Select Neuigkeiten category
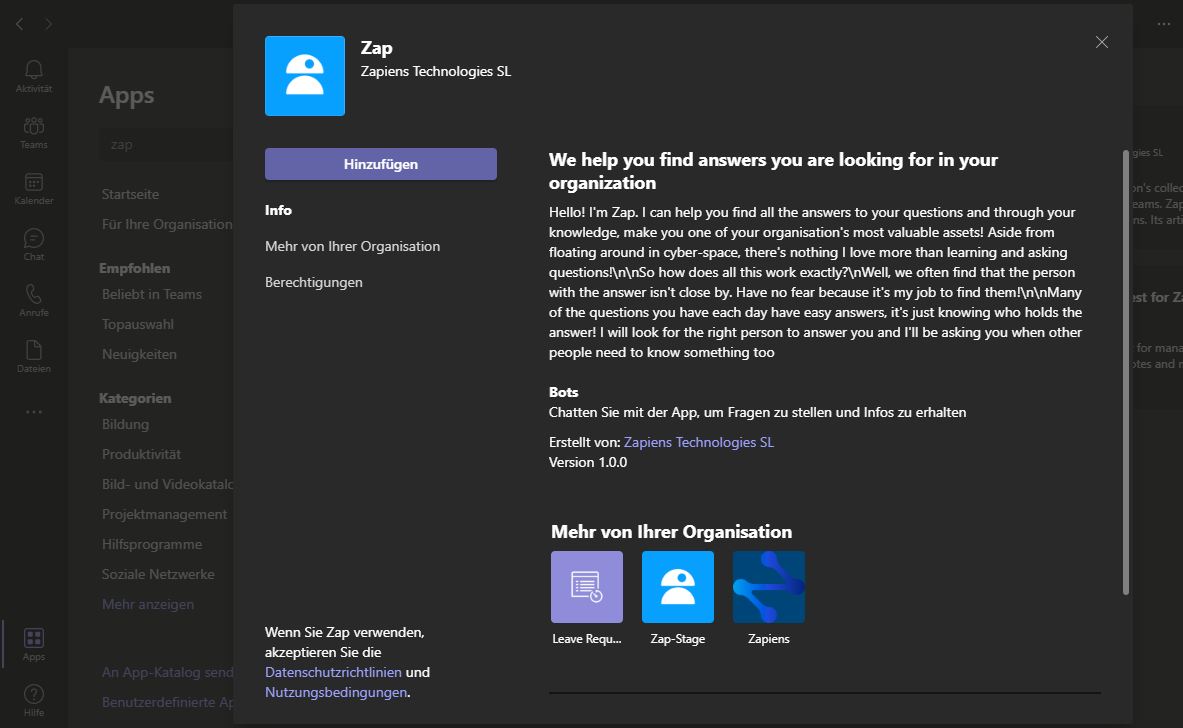Screen dimensions: 1183x728 pyautogui.click(x=140, y=355)
